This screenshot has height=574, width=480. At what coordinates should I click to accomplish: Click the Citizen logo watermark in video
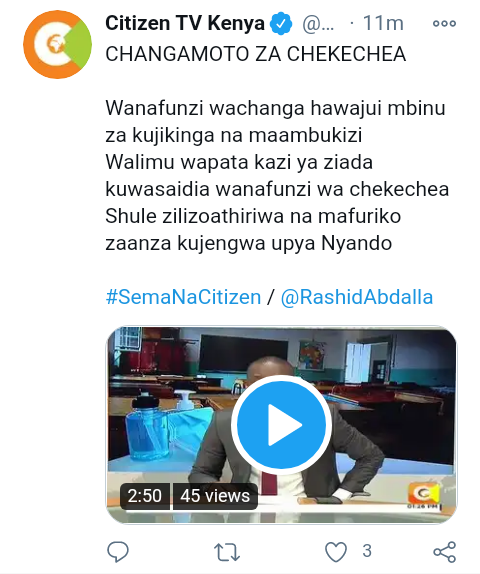(424, 494)
